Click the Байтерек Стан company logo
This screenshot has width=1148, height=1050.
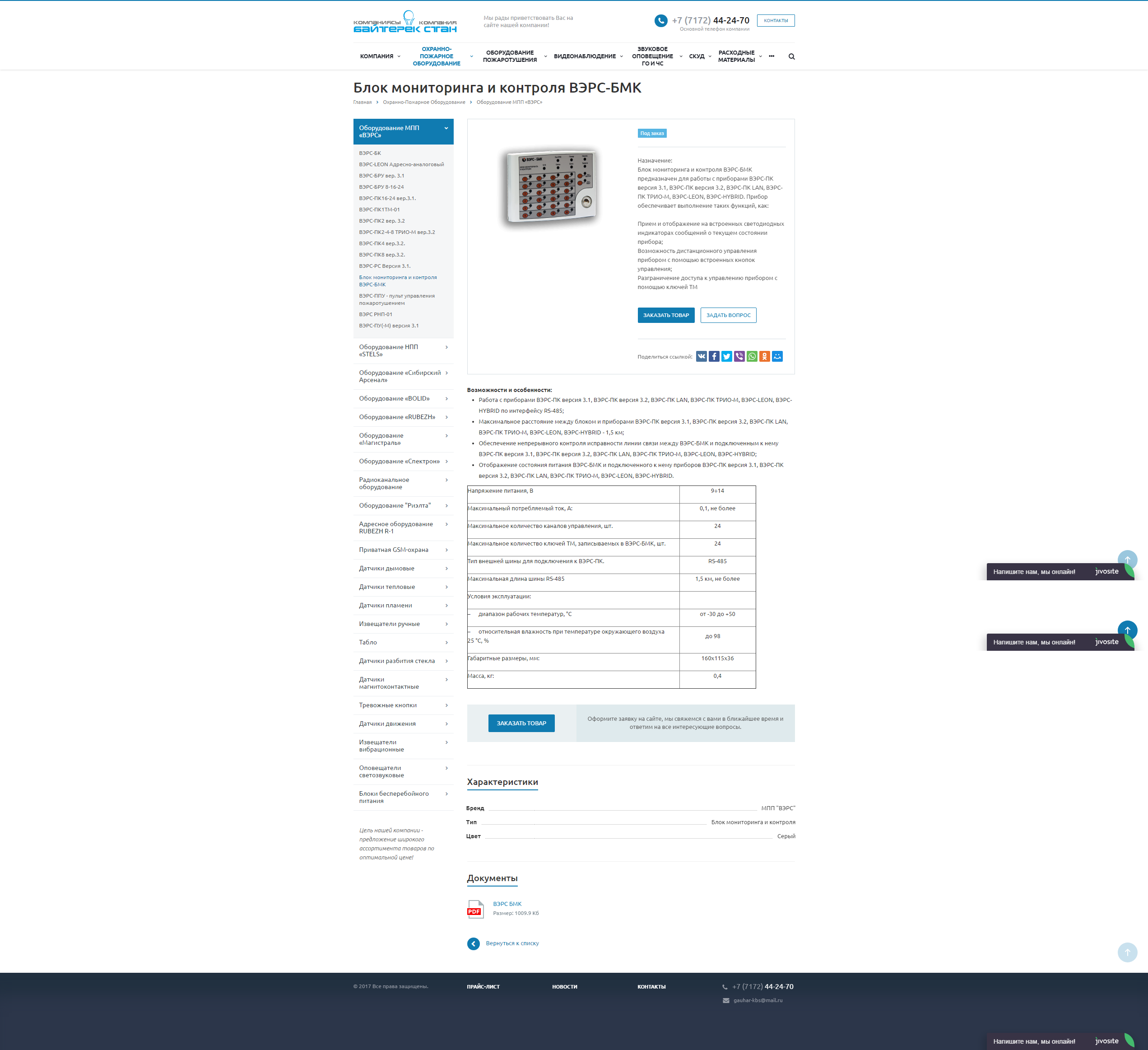405,22
